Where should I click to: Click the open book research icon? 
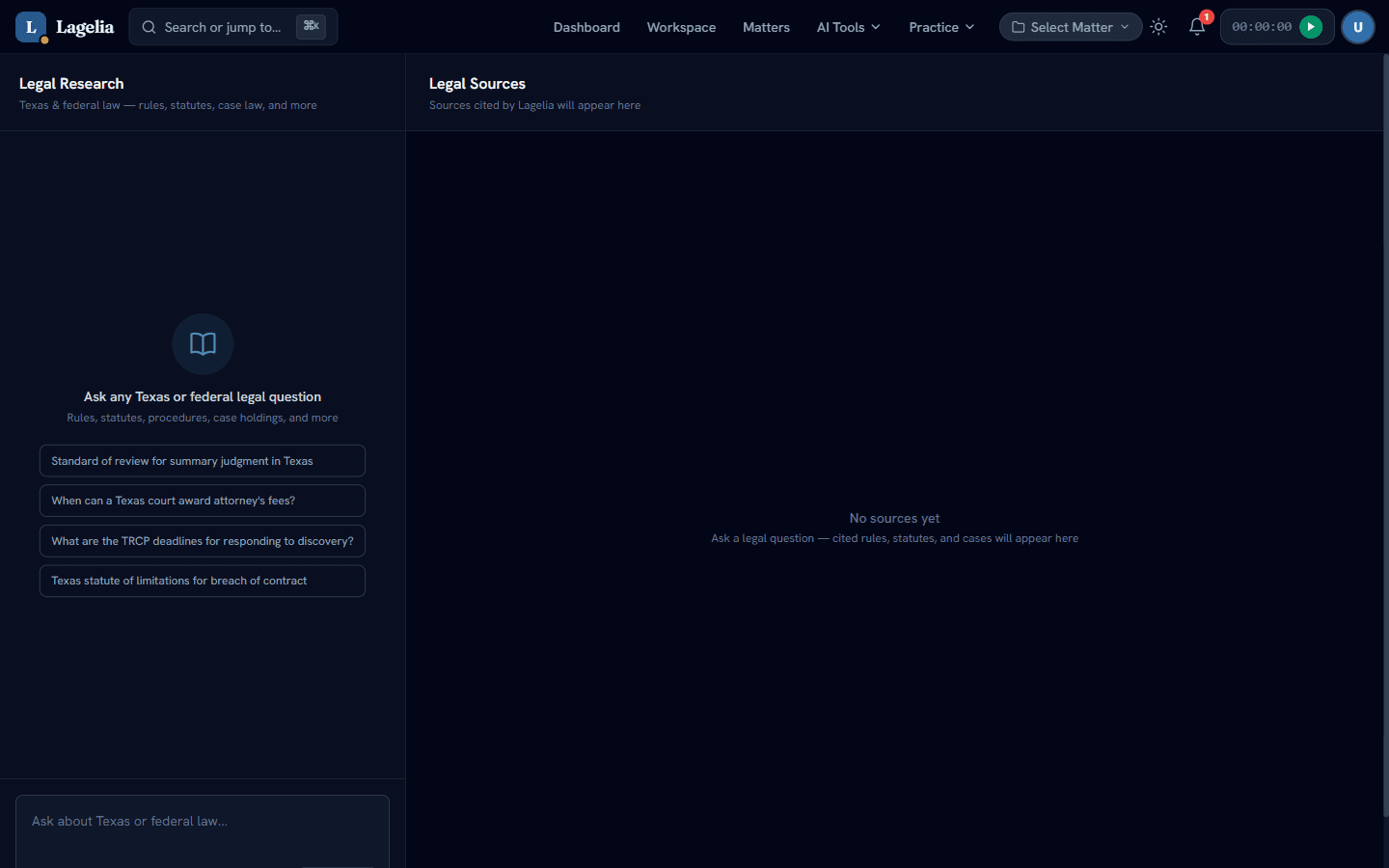[x=203, y=343]
